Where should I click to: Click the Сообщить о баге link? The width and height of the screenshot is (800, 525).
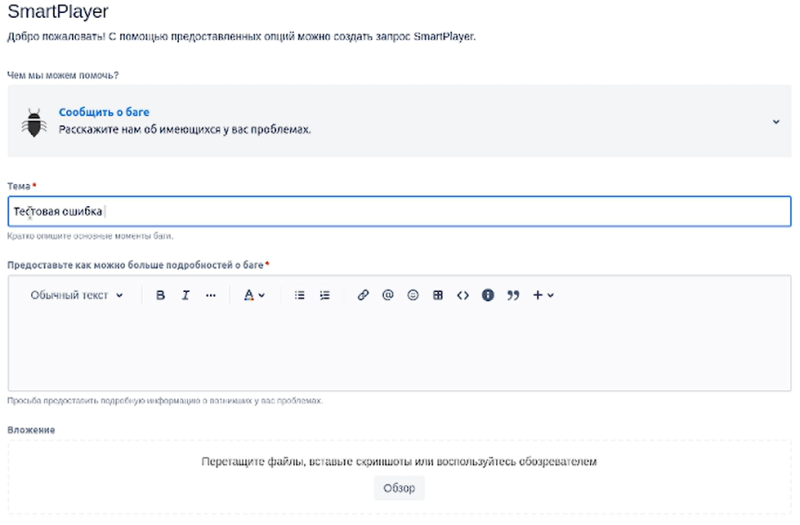pyautogui.click(x=104, y=112)
